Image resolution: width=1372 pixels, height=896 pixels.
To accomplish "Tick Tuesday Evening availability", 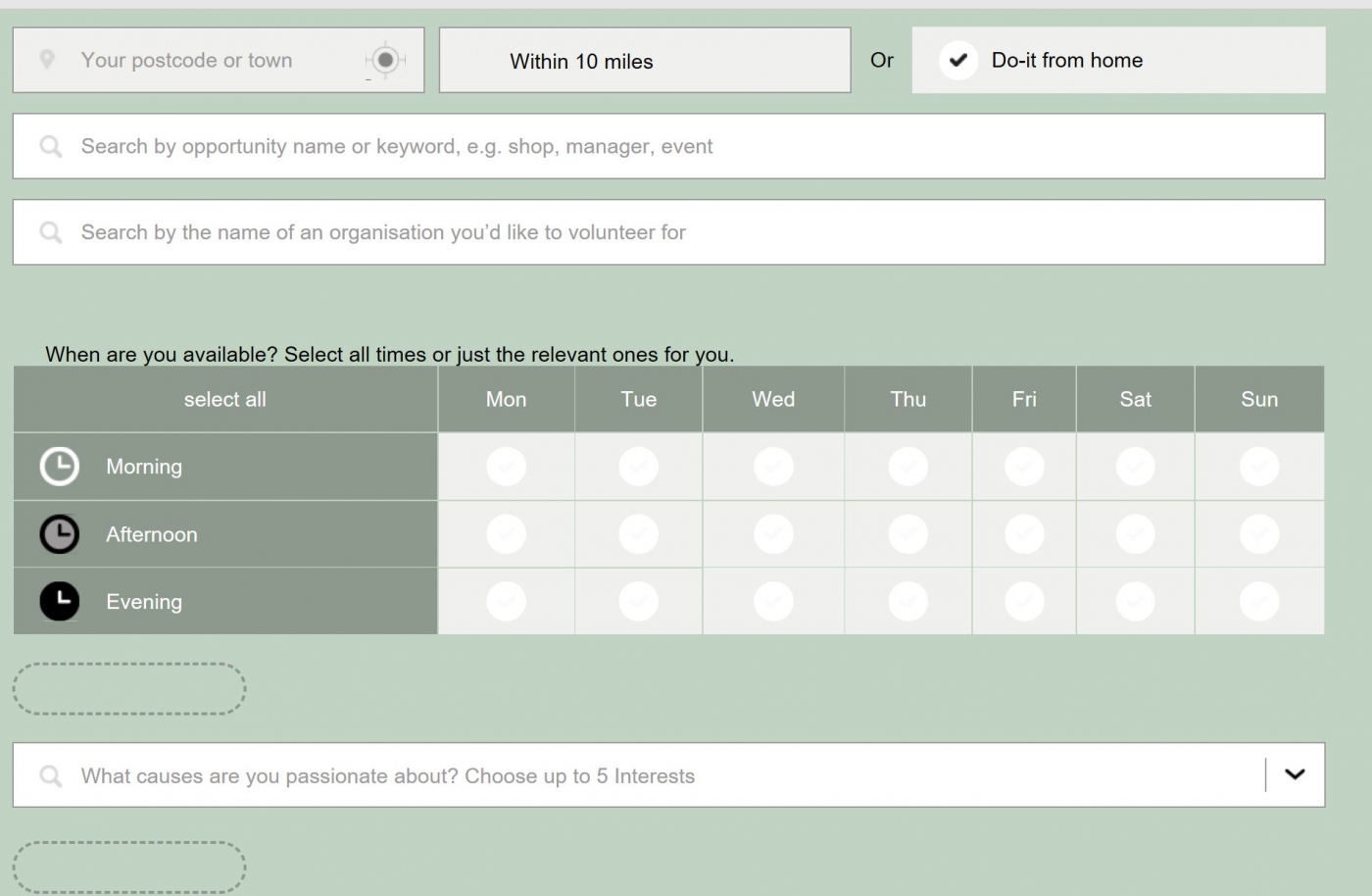I will [x=639, y=601].
